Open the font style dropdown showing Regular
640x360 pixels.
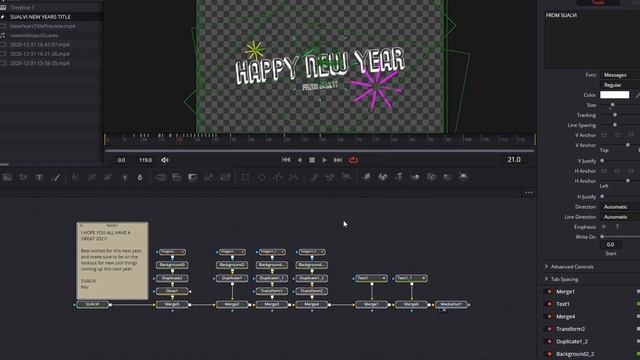tap(620, 85)
